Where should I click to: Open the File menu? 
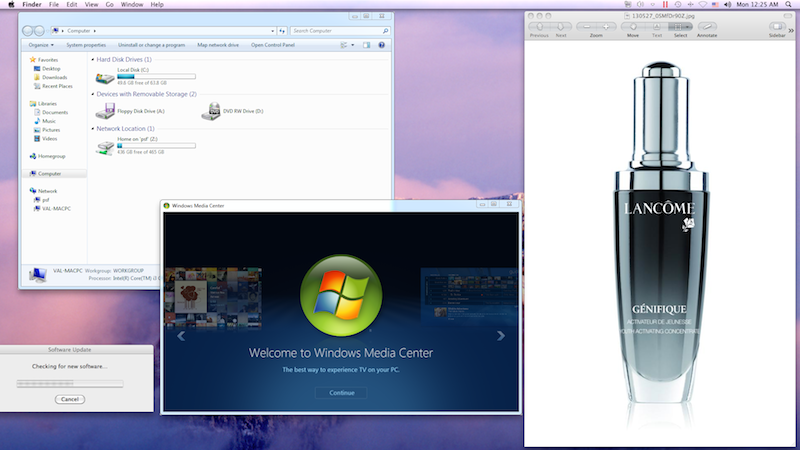coord(54,4)
